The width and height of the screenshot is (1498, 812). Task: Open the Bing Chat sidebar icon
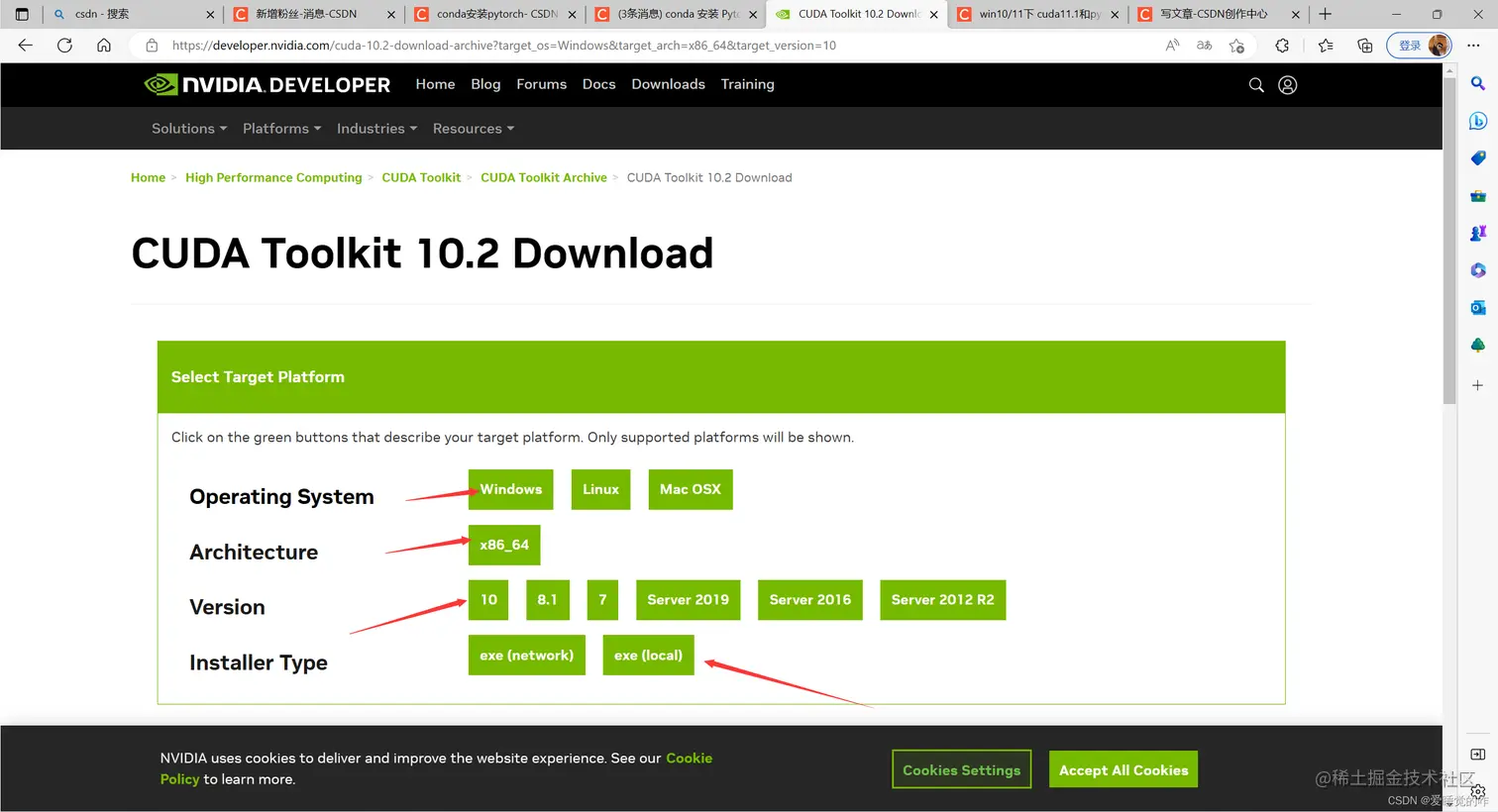click(1477, 121)
